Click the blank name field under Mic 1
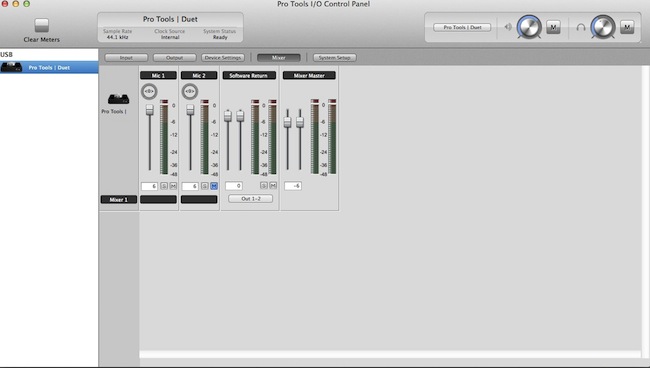Screen dimensions: 650x368 pyautogui.click(x=158, y=200)
